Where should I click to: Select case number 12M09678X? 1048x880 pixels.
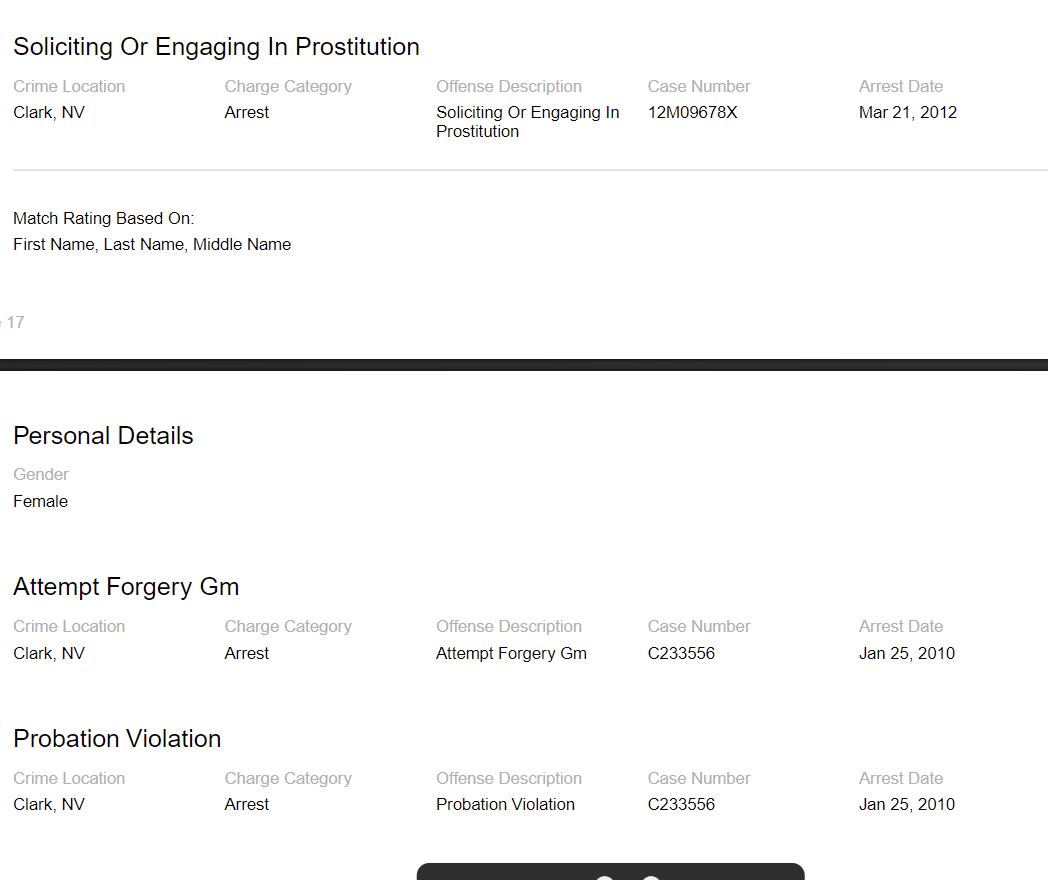(x=692, y=112)
